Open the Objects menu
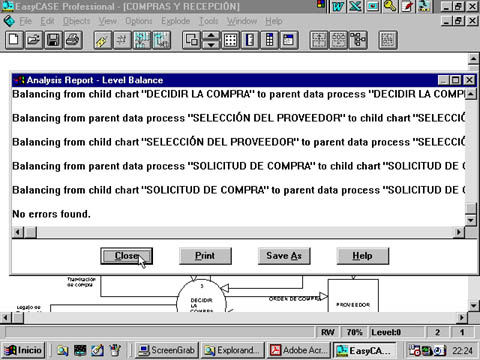Viewport: 480px width, 360px height. tap(77, 21)
